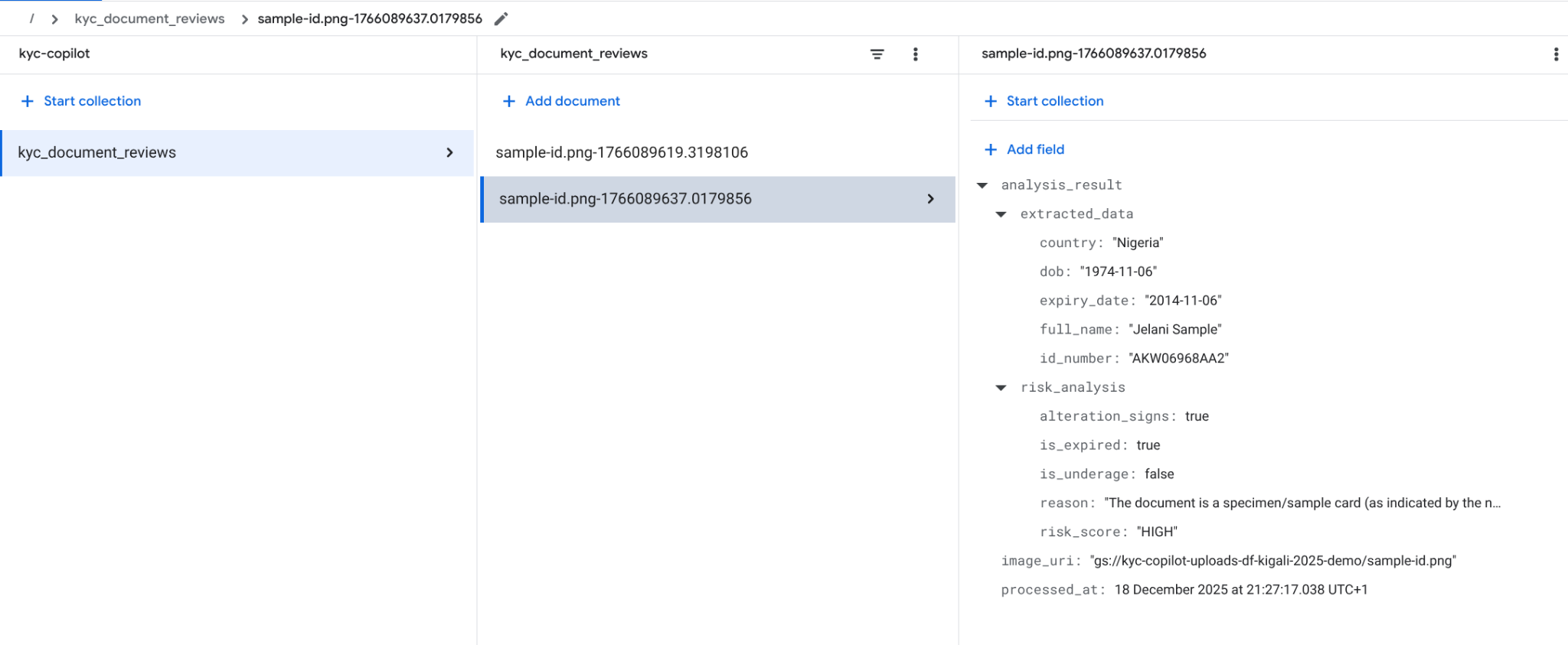Collapse the extracted_data map
Image resolution: width=1568 pixels, height=645 pixels.
point(1001,214)
